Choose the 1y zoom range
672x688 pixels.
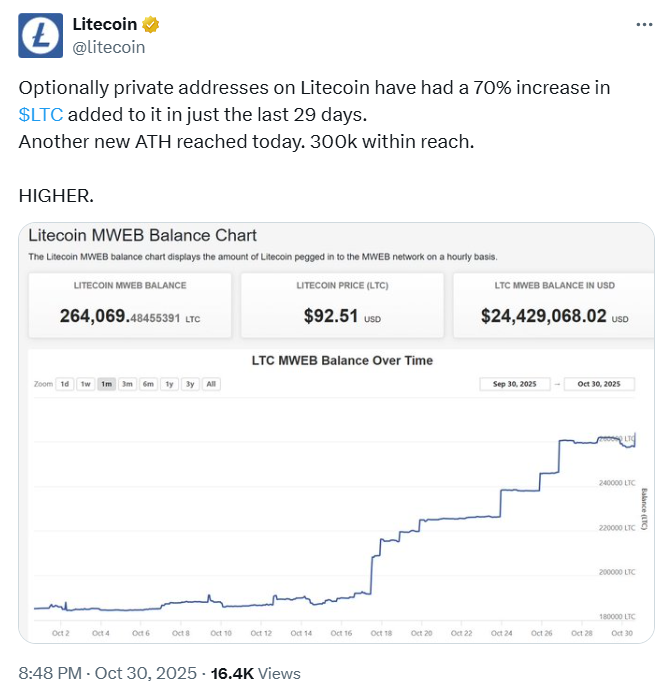(169, 384)
